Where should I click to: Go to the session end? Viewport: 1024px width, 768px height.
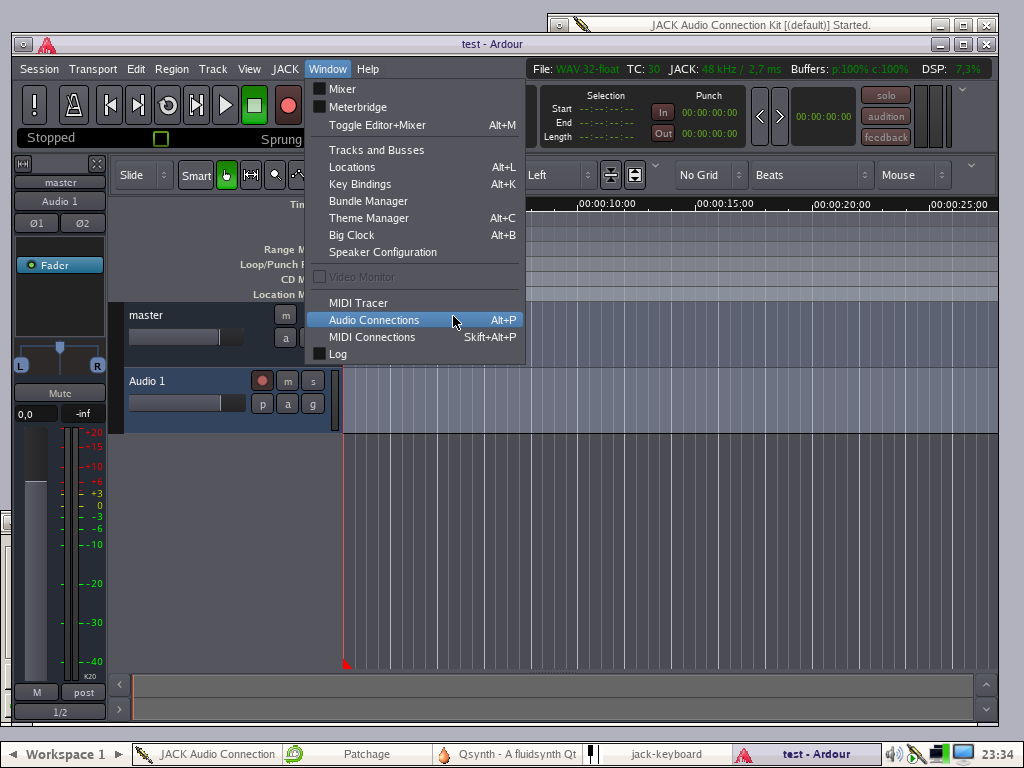138,104
